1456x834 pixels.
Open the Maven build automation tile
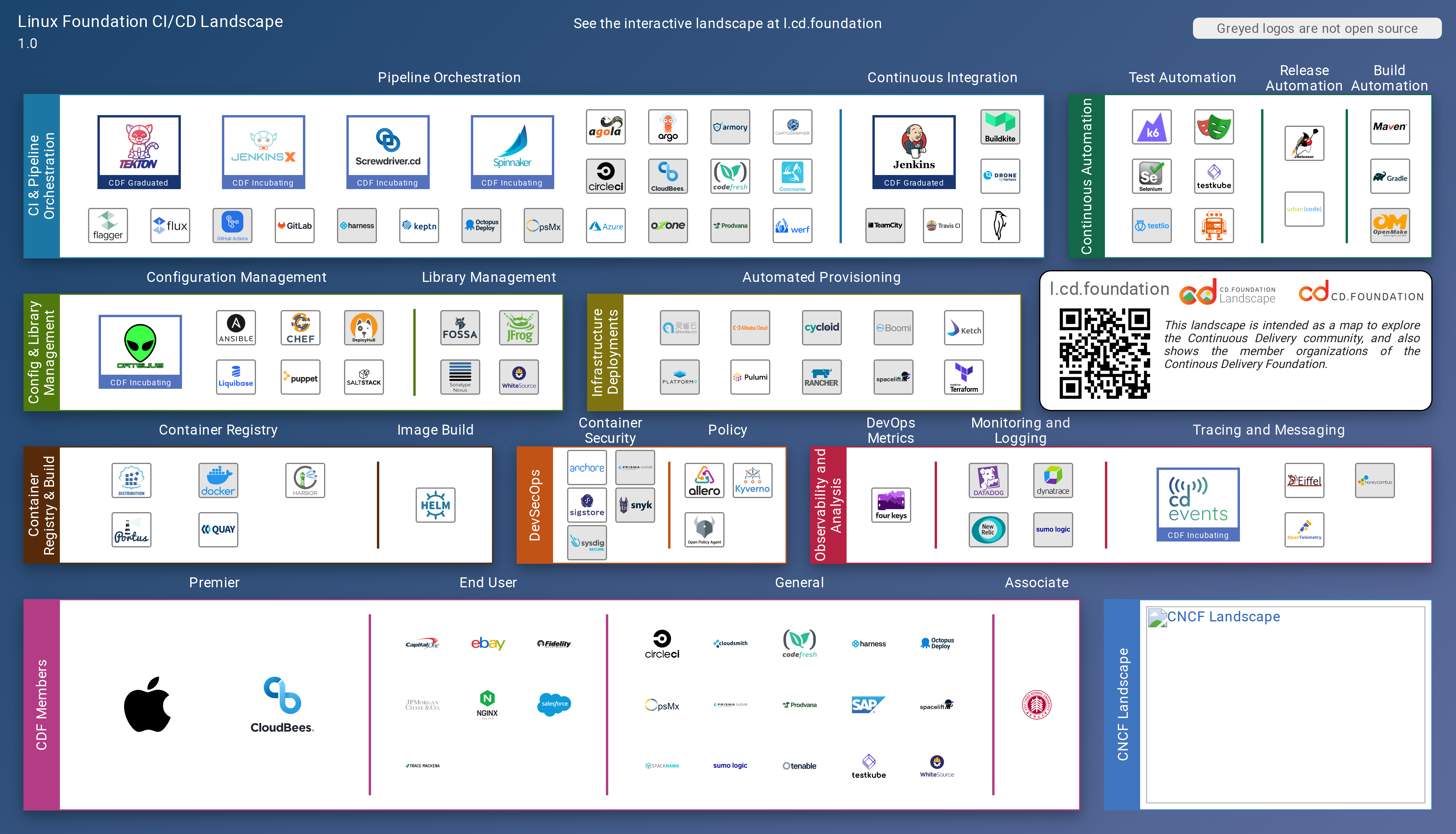click(x=1390, y=127)
